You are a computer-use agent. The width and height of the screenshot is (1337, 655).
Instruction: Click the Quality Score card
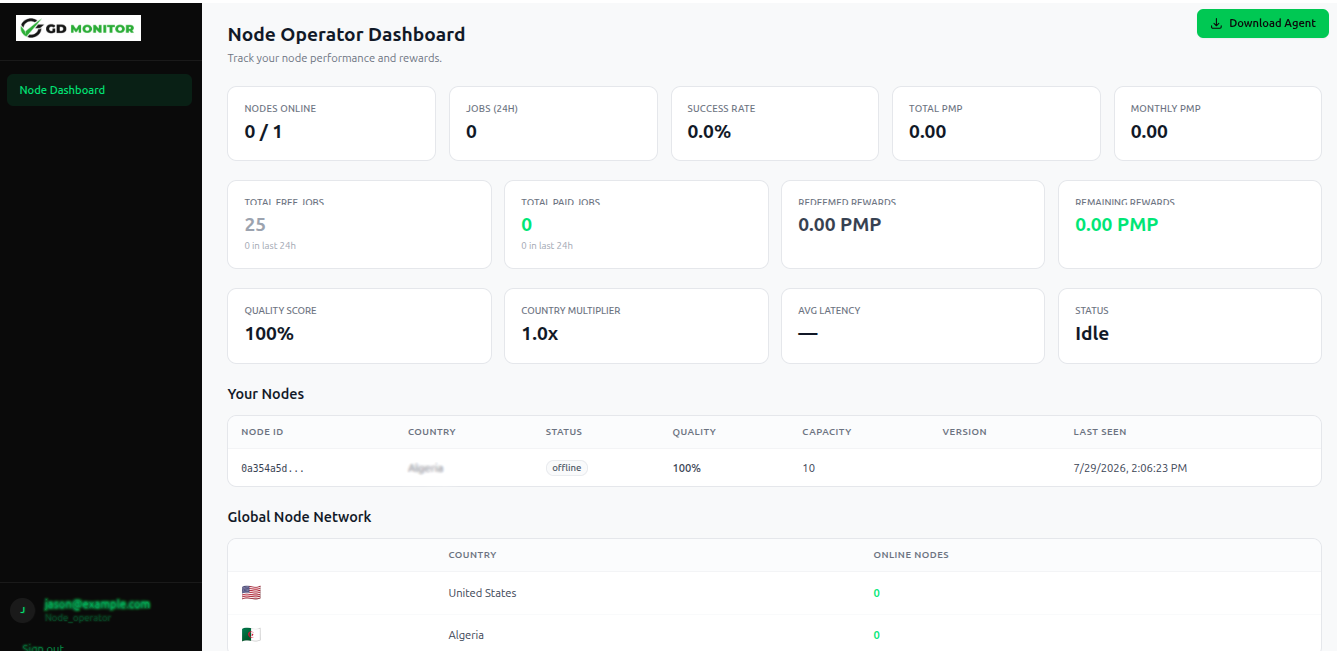tap(359, 326)
